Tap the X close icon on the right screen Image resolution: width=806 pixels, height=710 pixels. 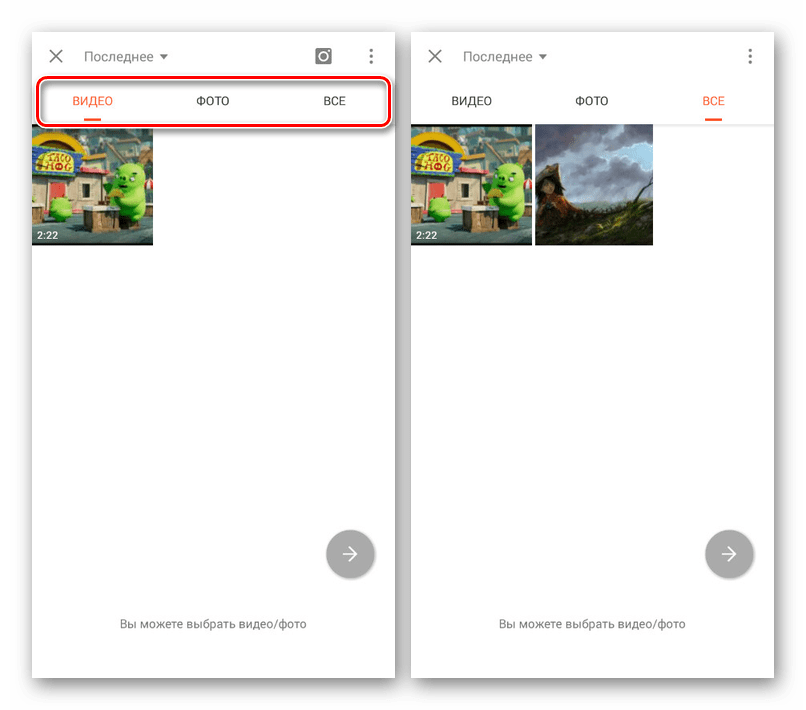coord(435,56)
